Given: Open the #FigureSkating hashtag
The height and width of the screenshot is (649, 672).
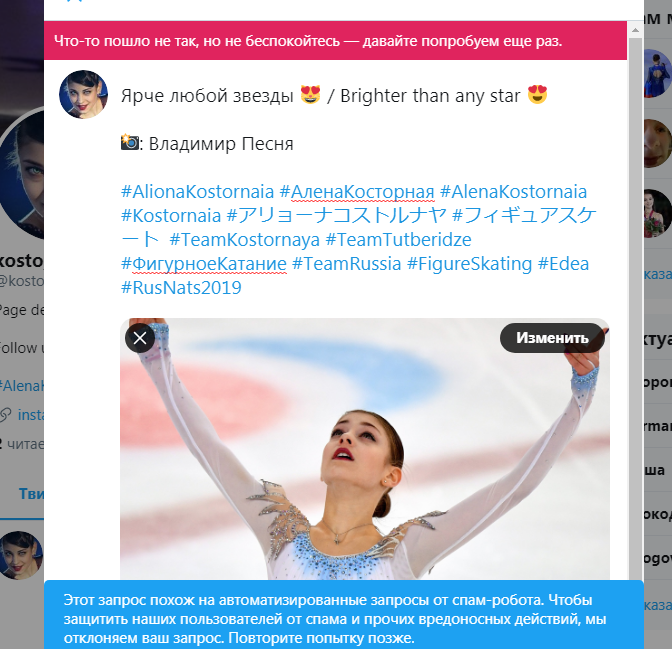Looking at the screenshot, I should pos(469,264).
